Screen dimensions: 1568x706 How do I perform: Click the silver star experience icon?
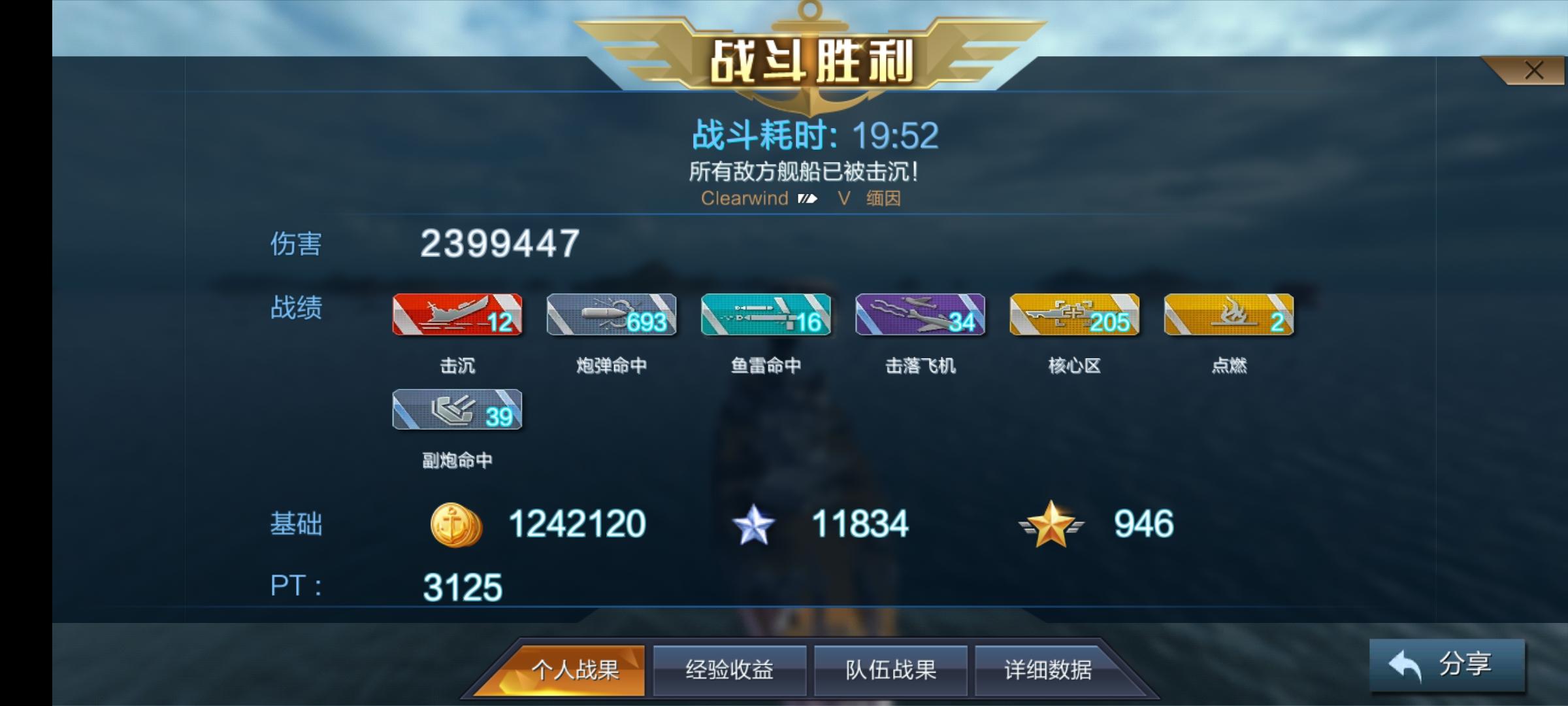pos(753,525)
